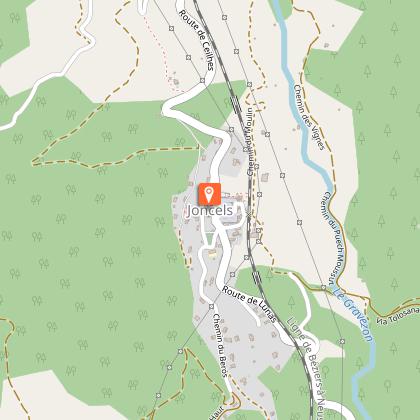
Task: Click the railway level crossing X symbol
Action: pyautogui.click(x=248, y=215)
